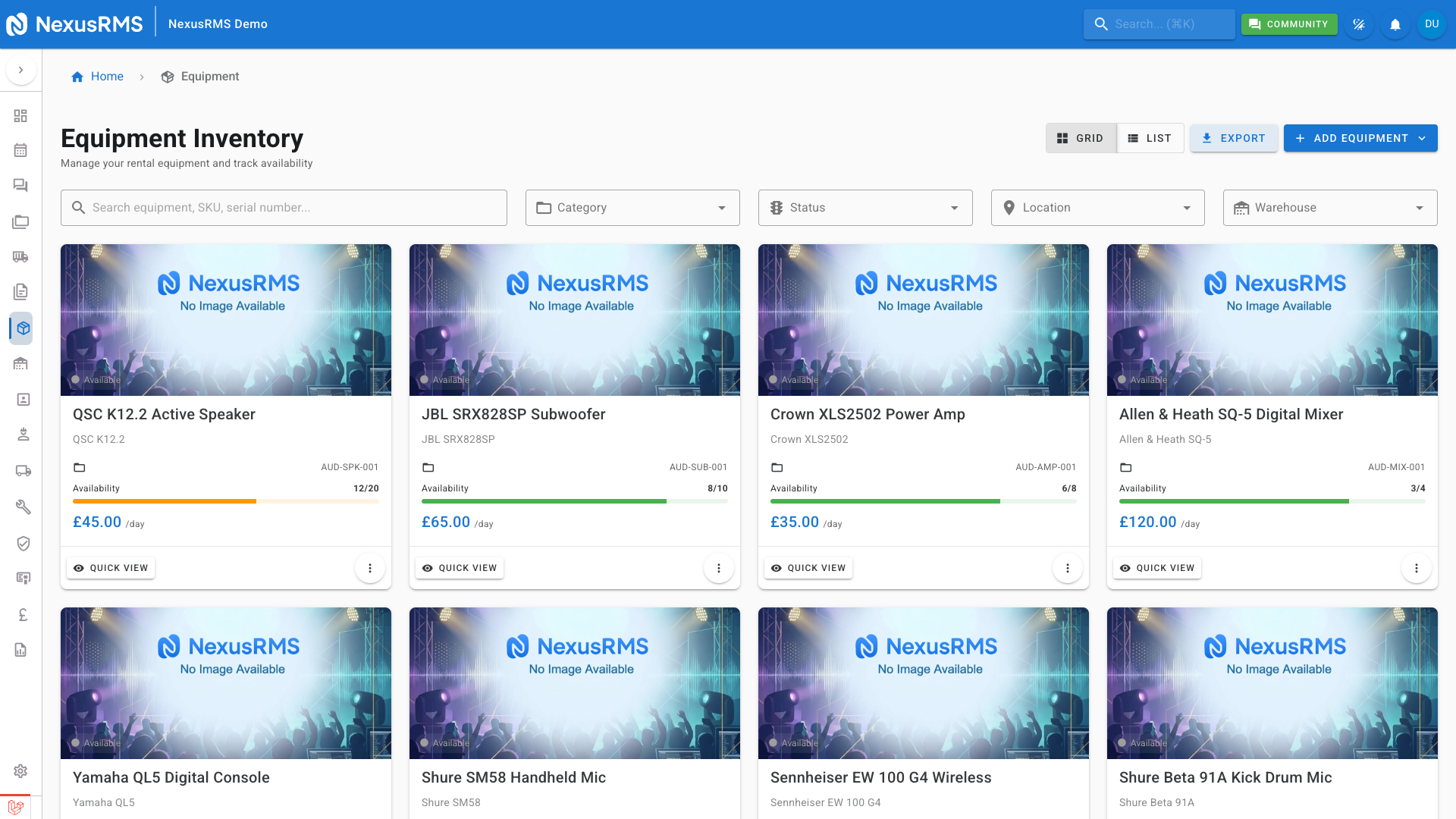Open the dashboard icon in sidebar
Image resolution: width=1456 pixels, height=819 pixels.
(x=20, y=115)
